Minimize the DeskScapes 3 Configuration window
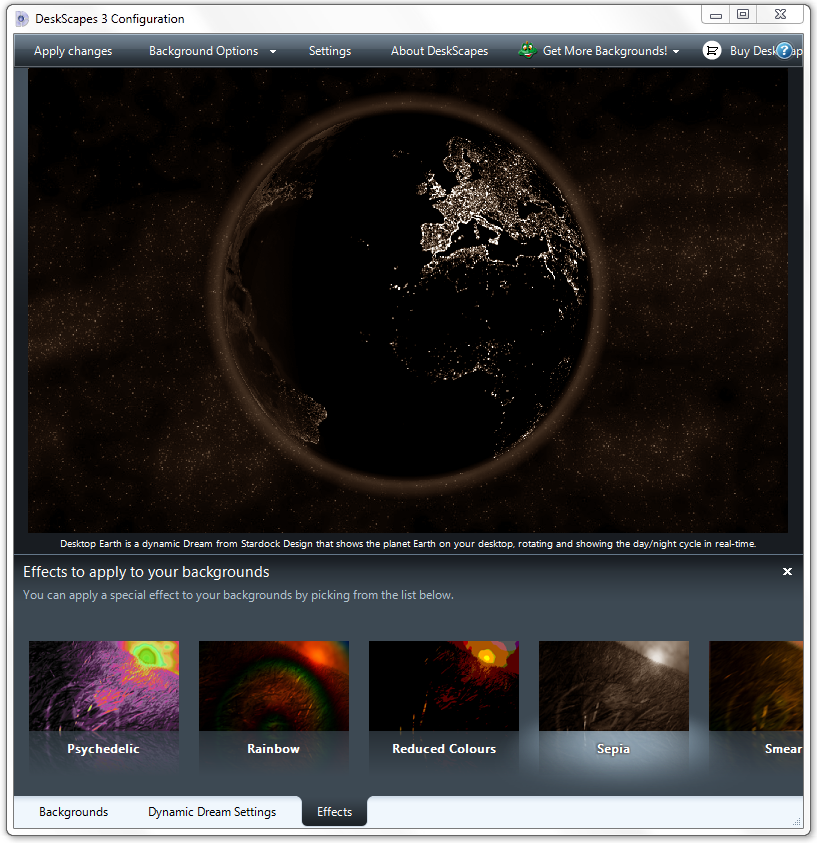The height and width of the screenshot is (843, 817). pos(715,15)
